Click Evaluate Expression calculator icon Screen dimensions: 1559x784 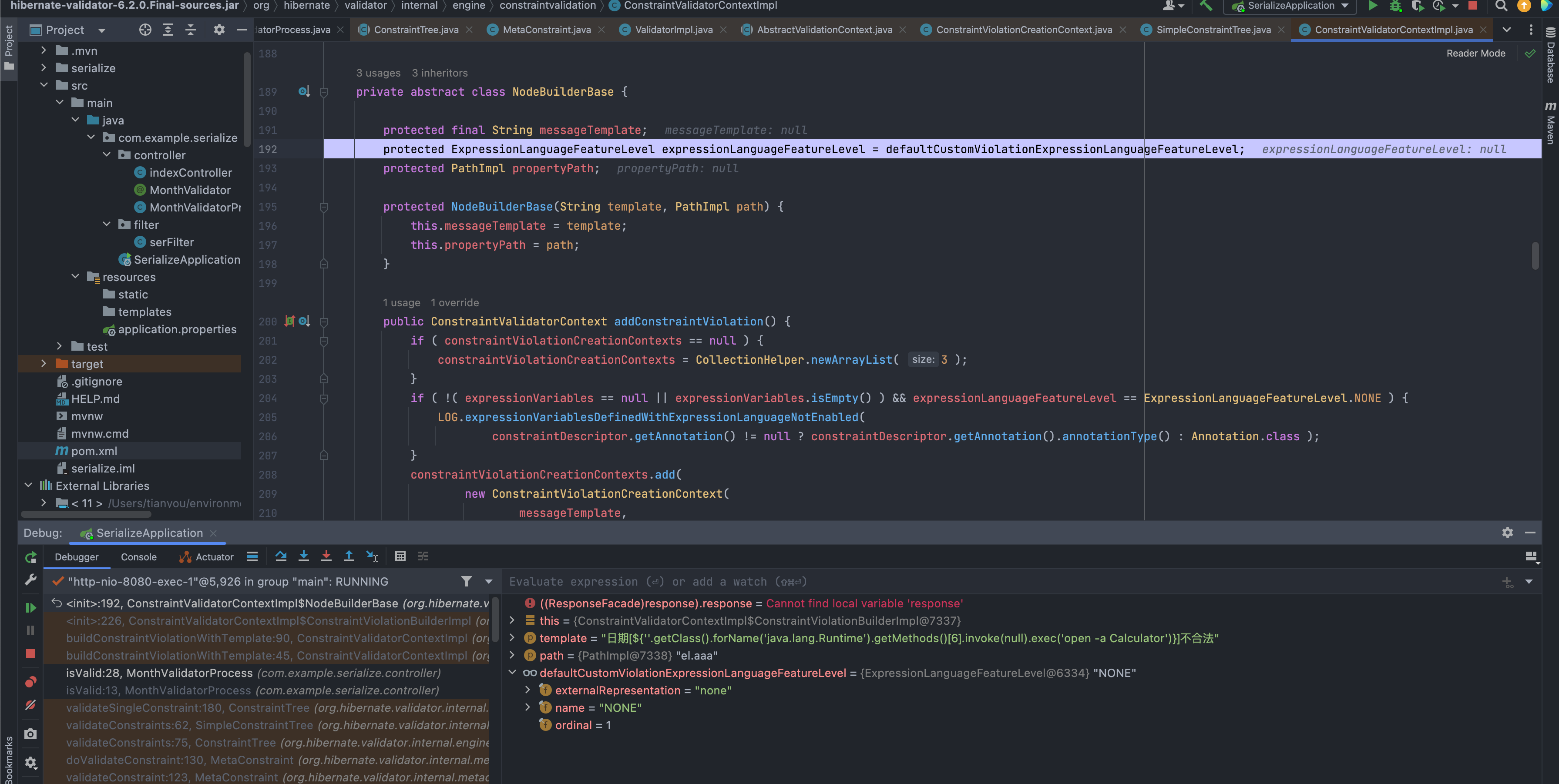coord(400,556)
